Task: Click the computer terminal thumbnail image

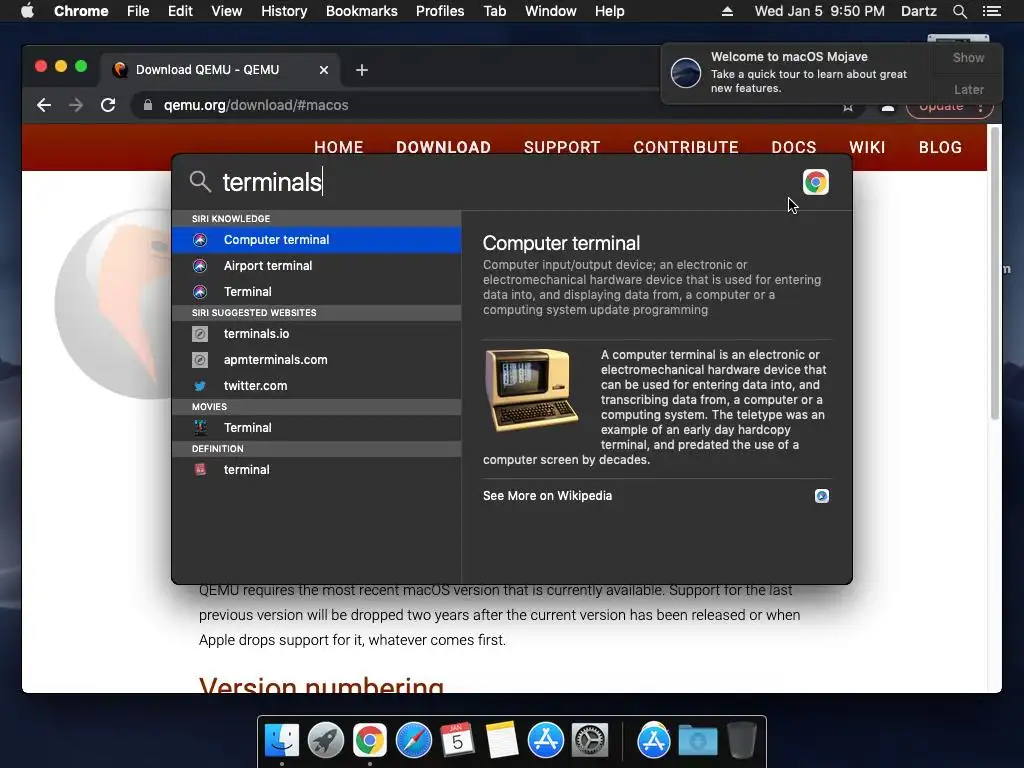Action: [532, 391]
